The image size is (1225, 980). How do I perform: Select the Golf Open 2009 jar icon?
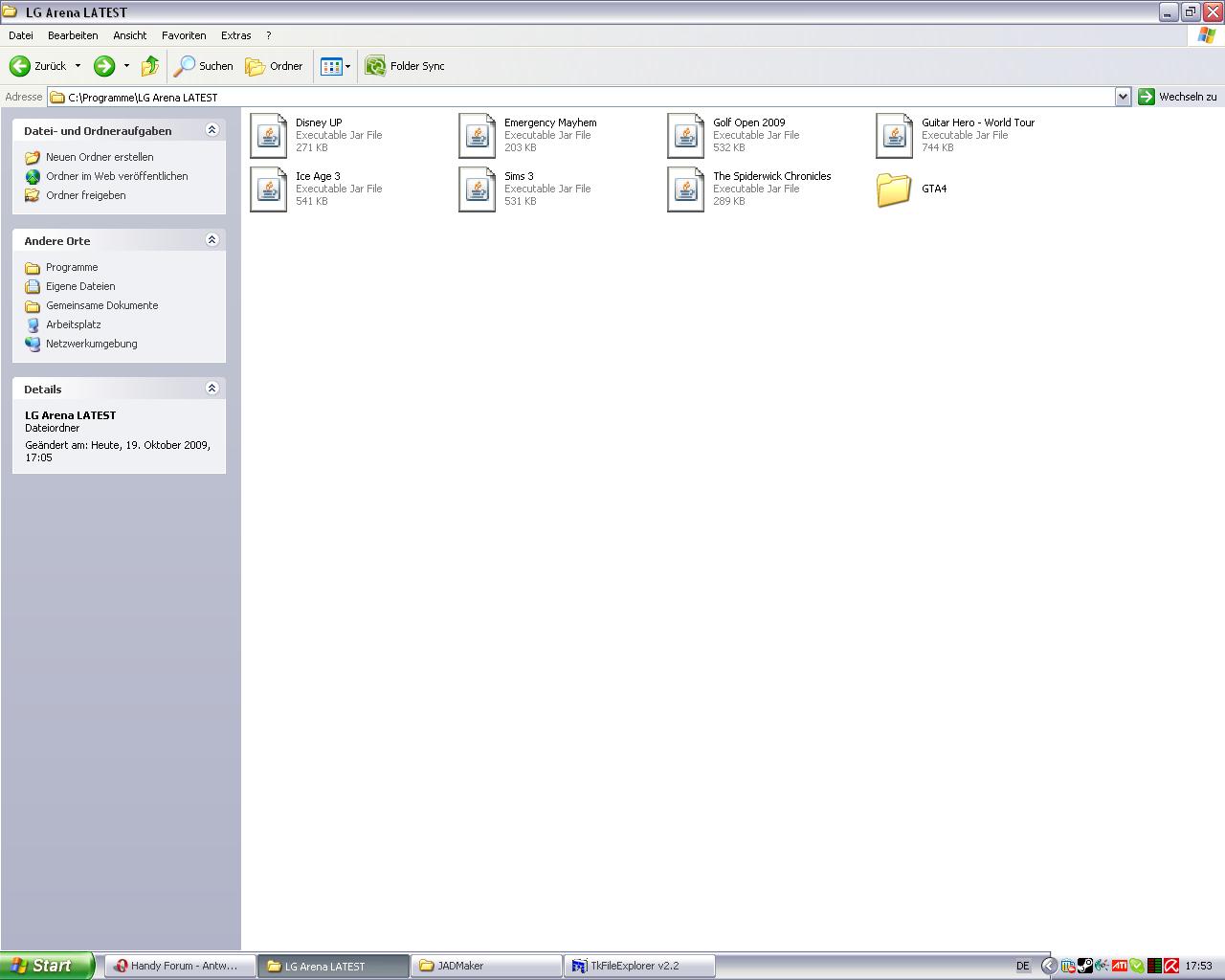686,135
